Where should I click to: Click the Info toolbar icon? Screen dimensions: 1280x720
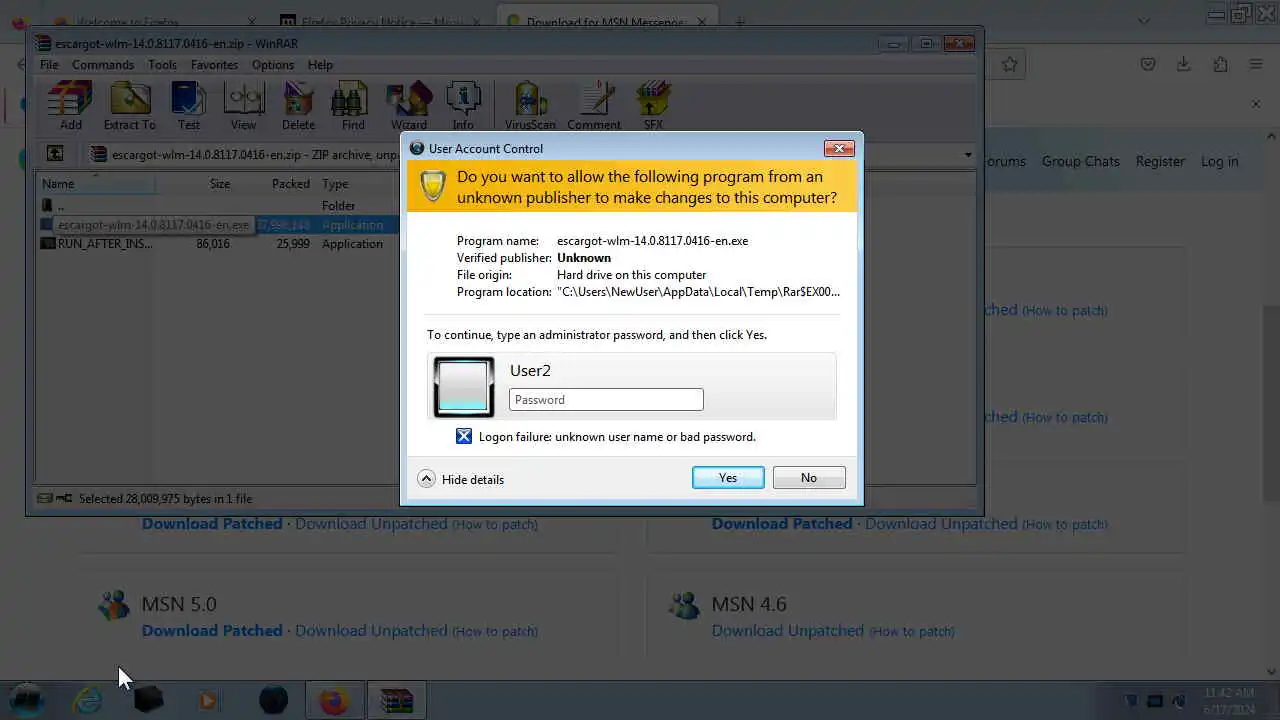[463, 105]
